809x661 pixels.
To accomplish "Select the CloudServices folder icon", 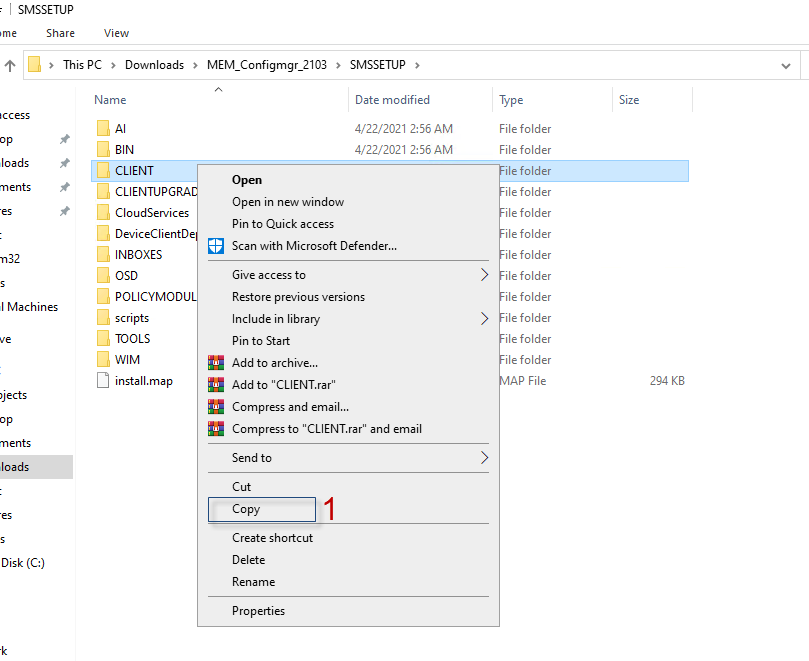I will coord(103,213).
